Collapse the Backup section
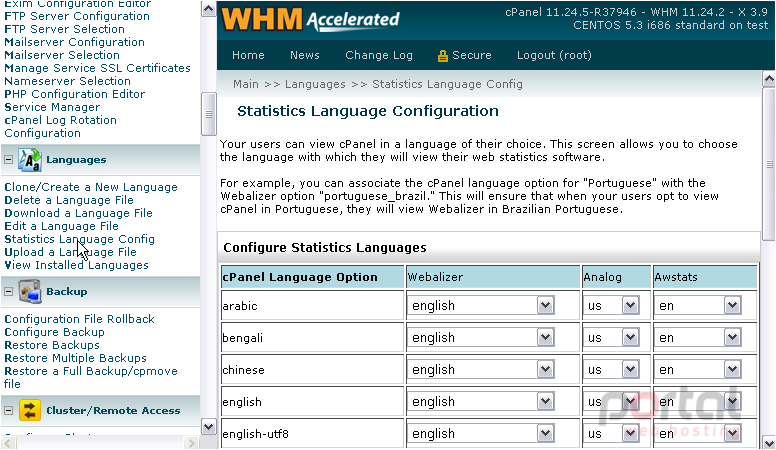This screenshot has height=450, width=776. (8, 292)
